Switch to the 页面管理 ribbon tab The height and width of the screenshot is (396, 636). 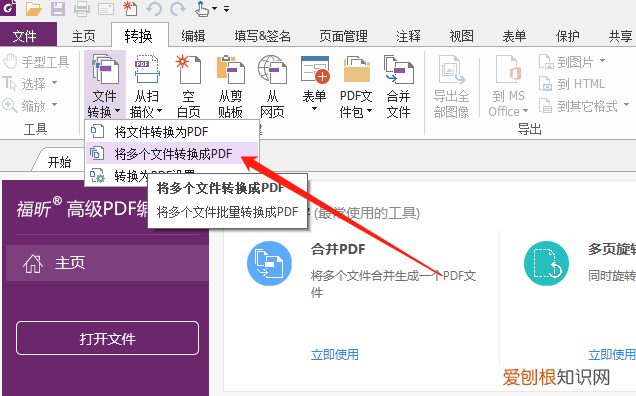click(x=343, y=37)
